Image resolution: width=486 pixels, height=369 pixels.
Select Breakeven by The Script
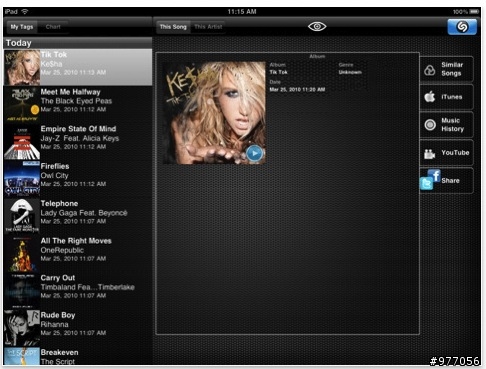(x=78, y=356)
